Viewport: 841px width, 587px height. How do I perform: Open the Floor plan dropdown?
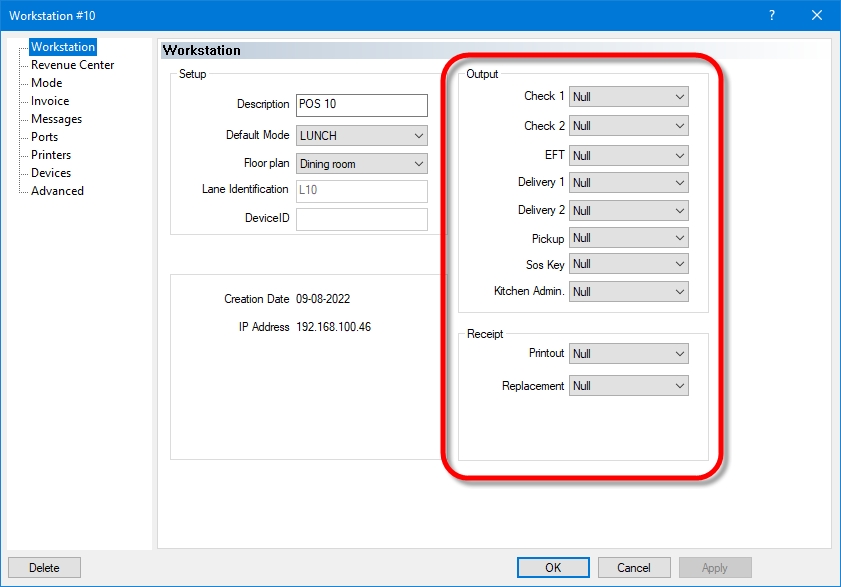361,164
